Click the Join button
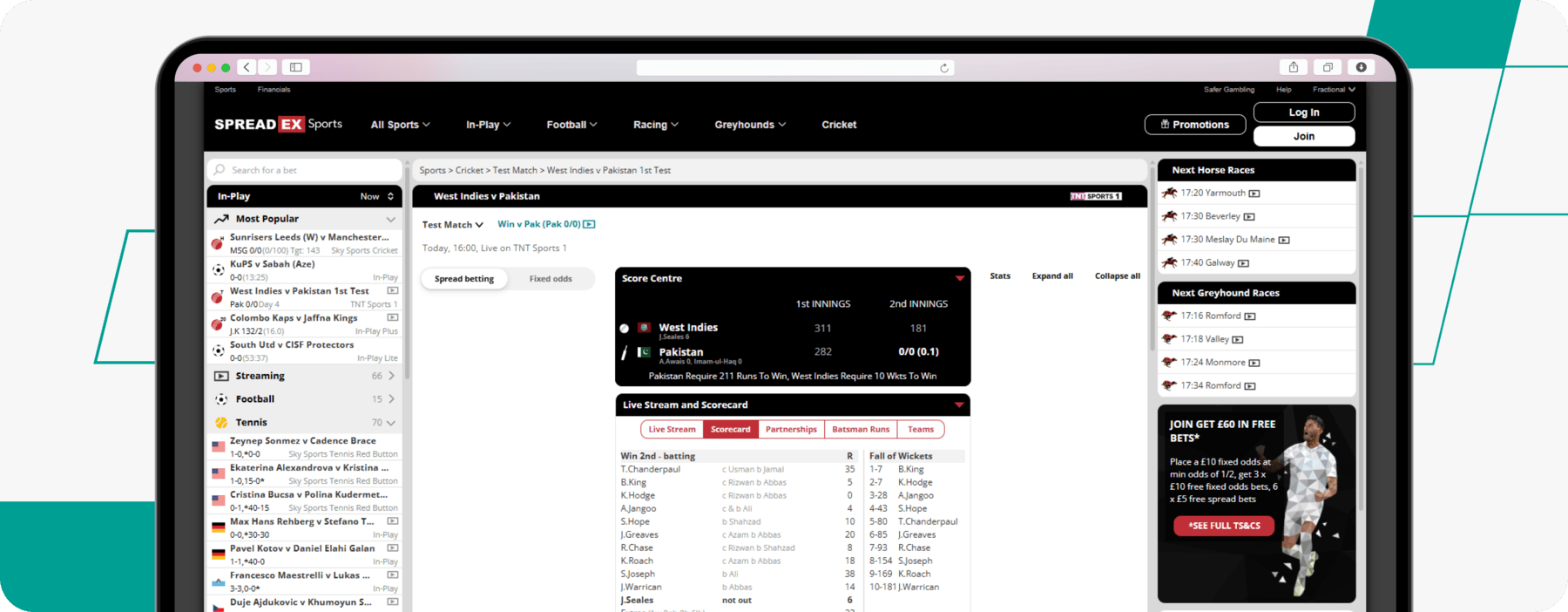Image resolution: width=1568 pixels, height=612 pixels. point(1304,136)
